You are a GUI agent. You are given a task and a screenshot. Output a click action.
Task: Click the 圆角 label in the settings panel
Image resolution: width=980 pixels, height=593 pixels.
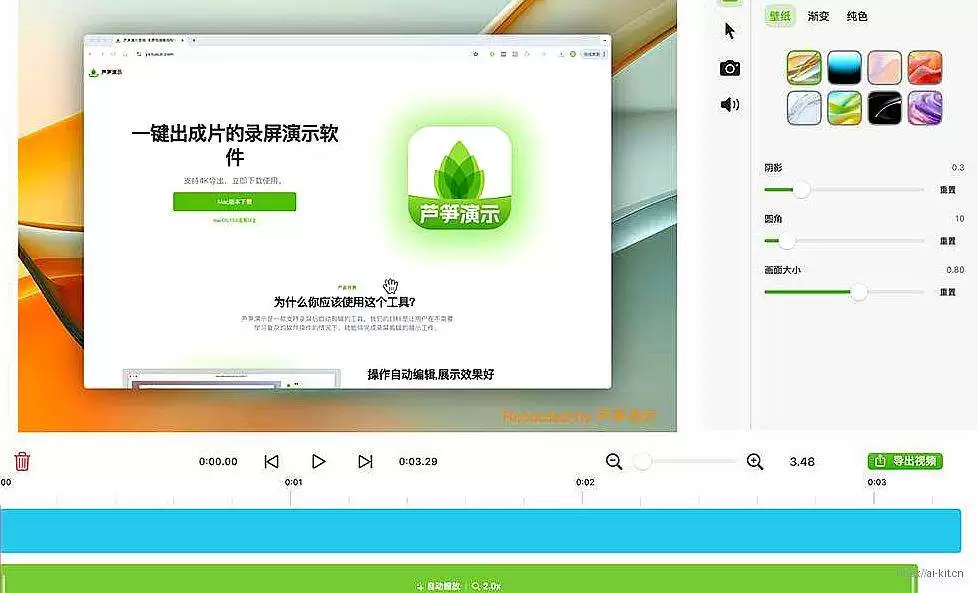coord(773,219)
